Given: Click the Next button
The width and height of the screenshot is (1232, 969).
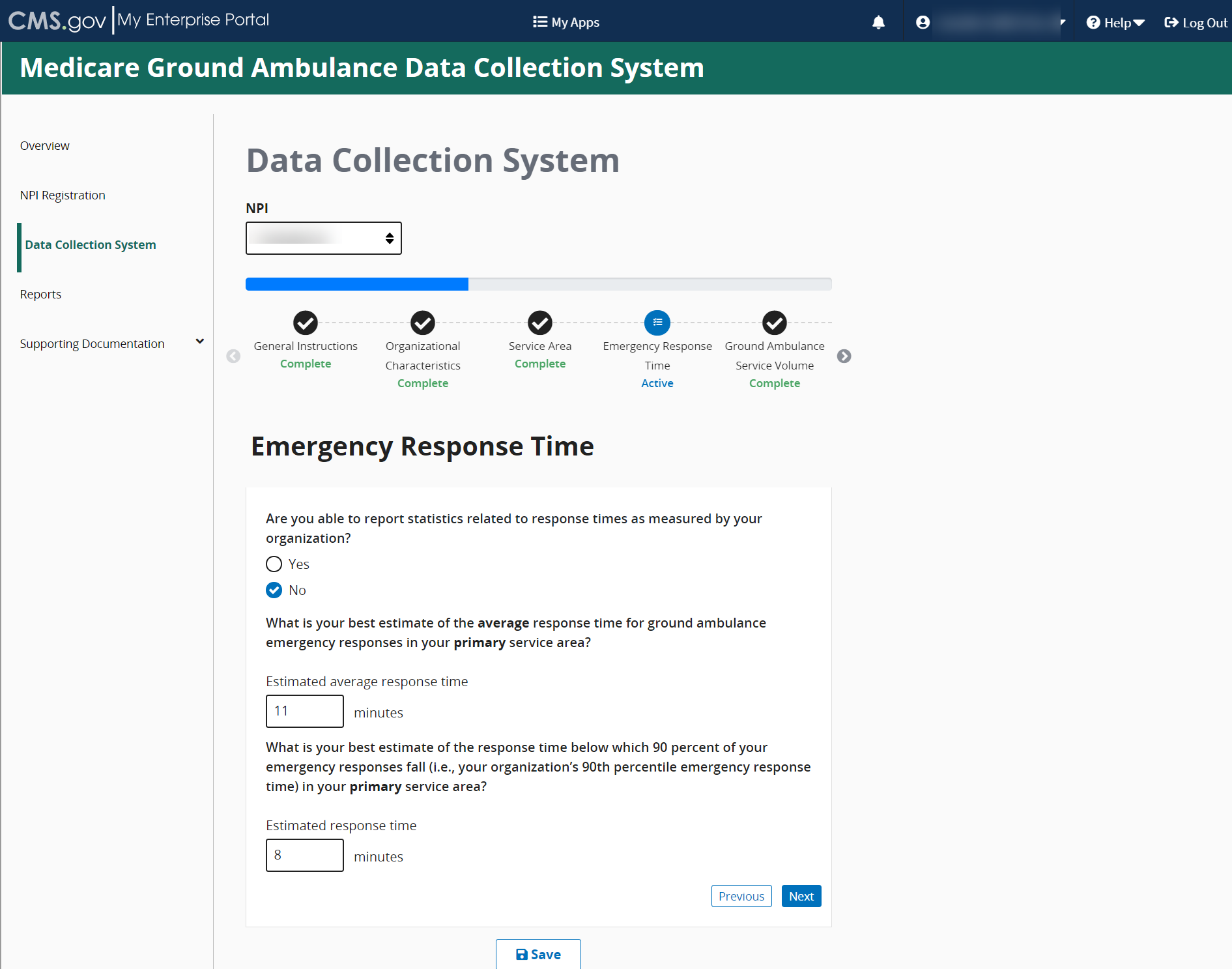Looking at the screenshot, I should tap(801, 896).
